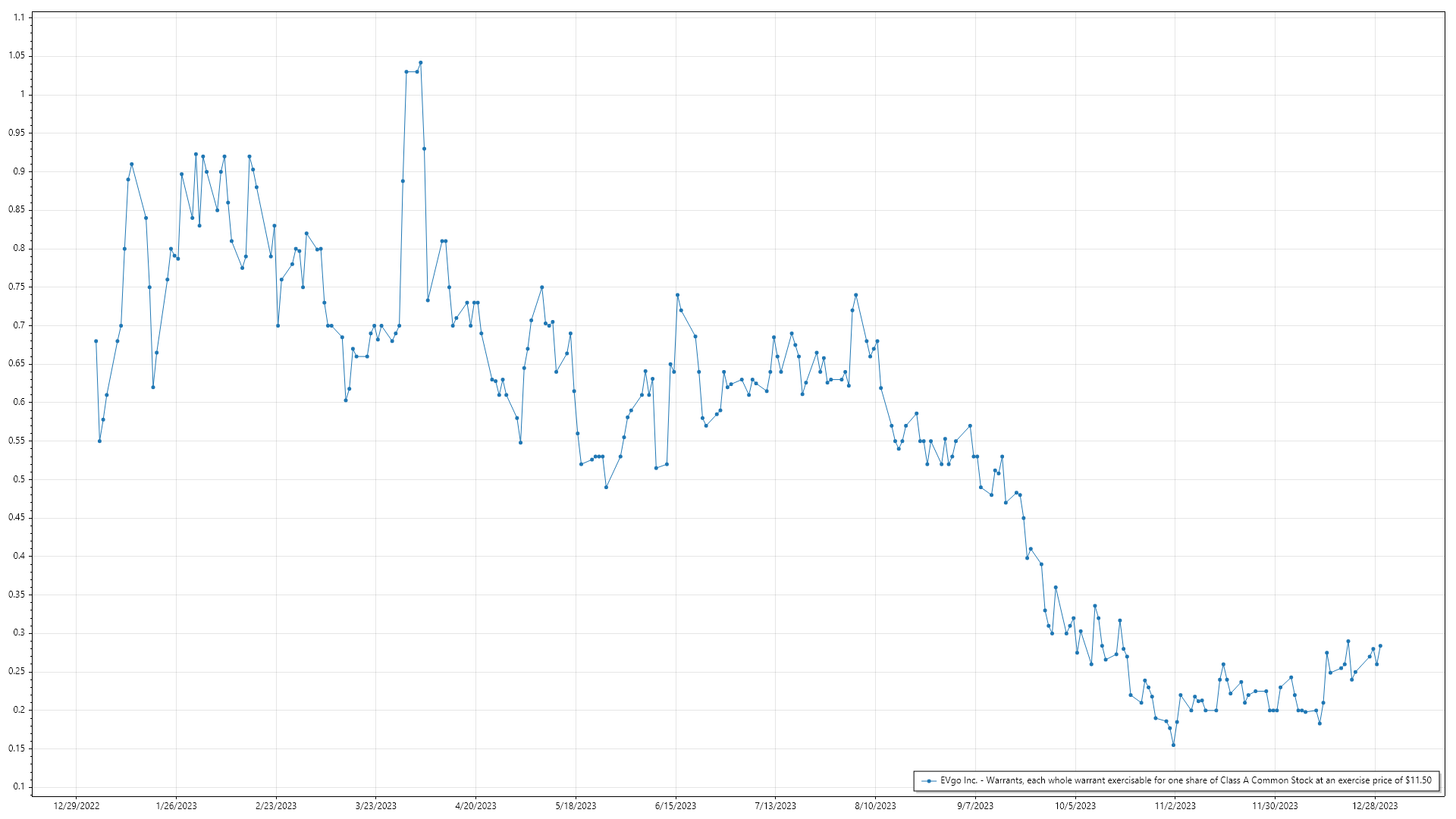Viewport: 1456px width, 819px height.
Task: Click the EVgo Inc. Warrants legend text
Action: point(1185,780)
